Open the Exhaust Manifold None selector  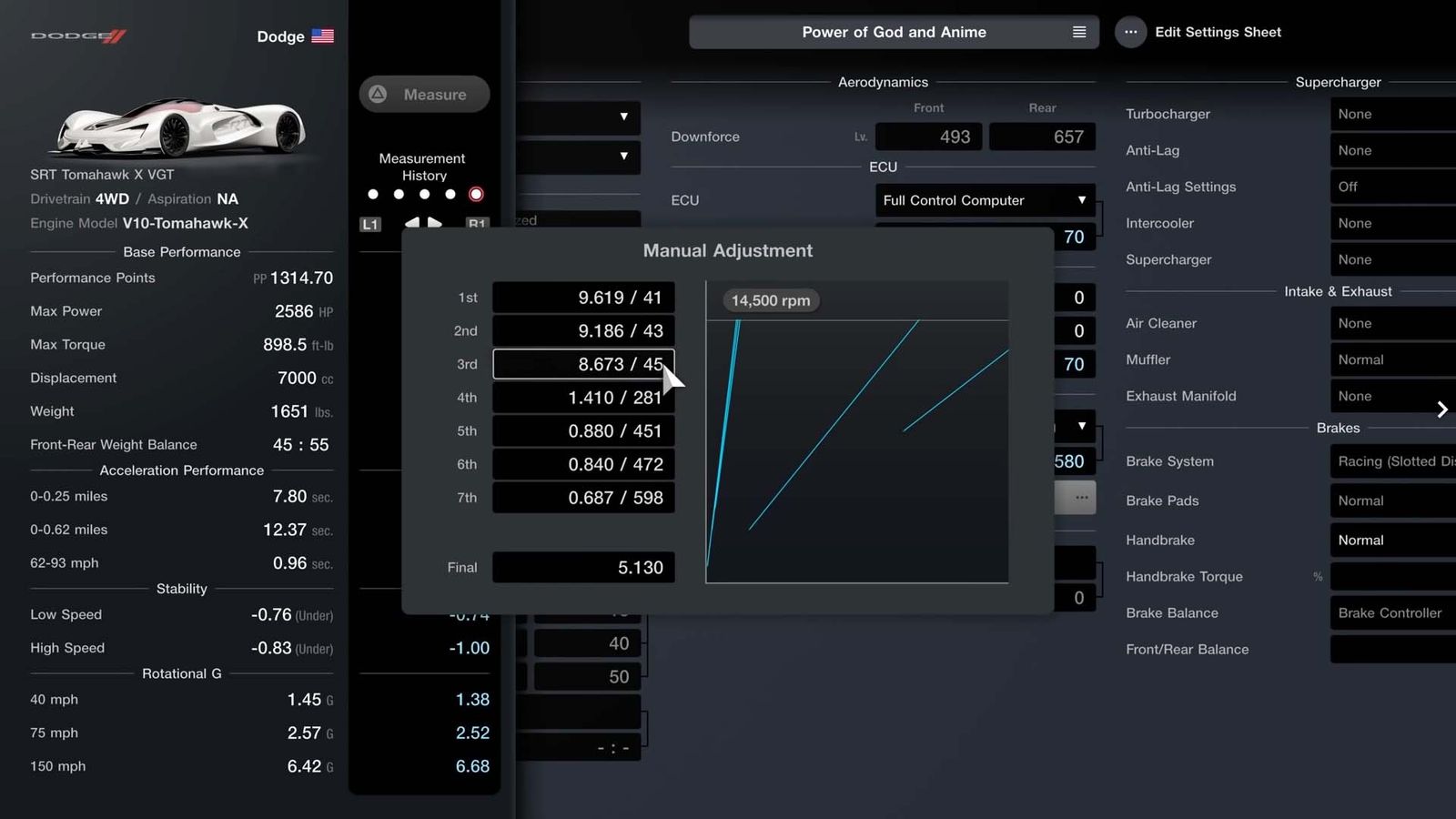tap(1392, 396)
